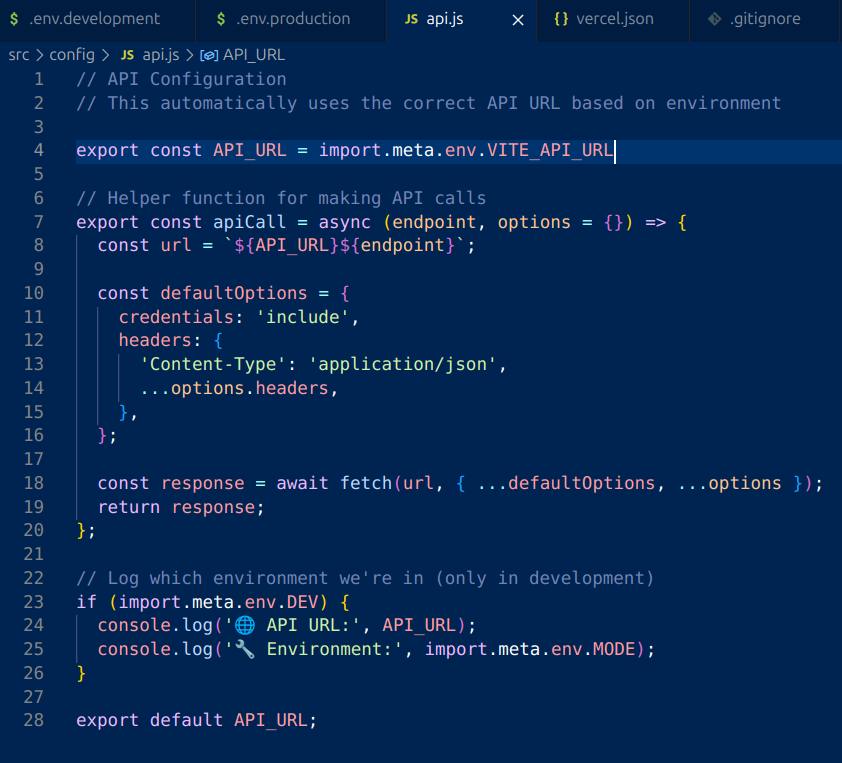Click line number 7 in the gutter
The width and height of the screenshot is (842, 763).
click(39, 222)
